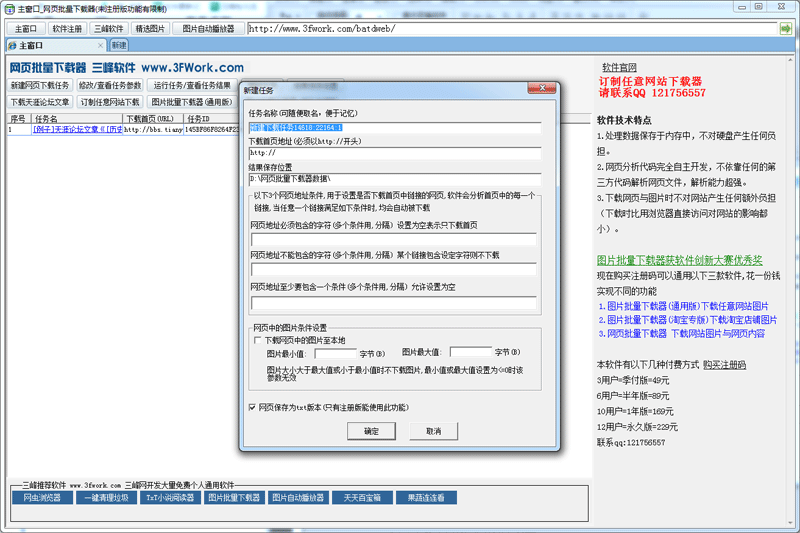
Task: Click the 果蔬连连看 button
Action: pyautogui.click(x=426, y=497)
